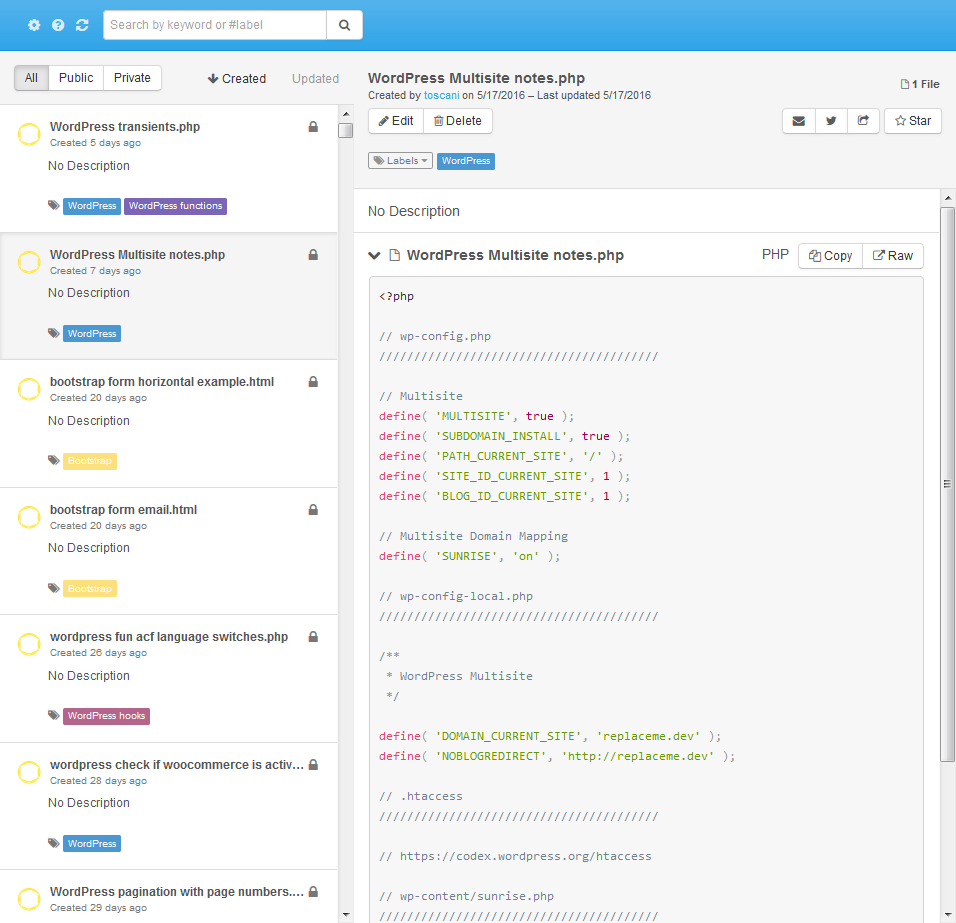
Task: Click the PHP language label
Action: point(775,254)
